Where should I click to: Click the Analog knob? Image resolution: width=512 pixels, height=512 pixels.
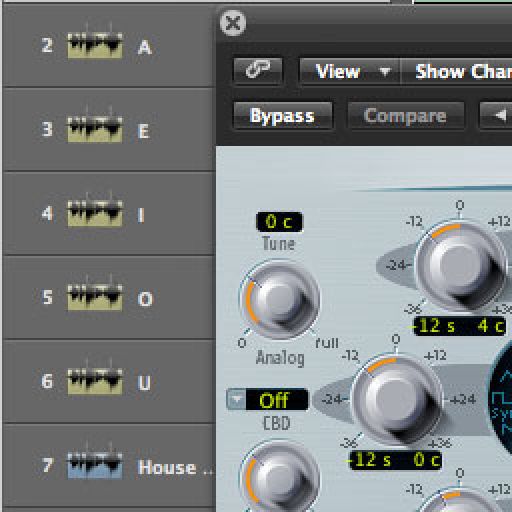(279, 300)
